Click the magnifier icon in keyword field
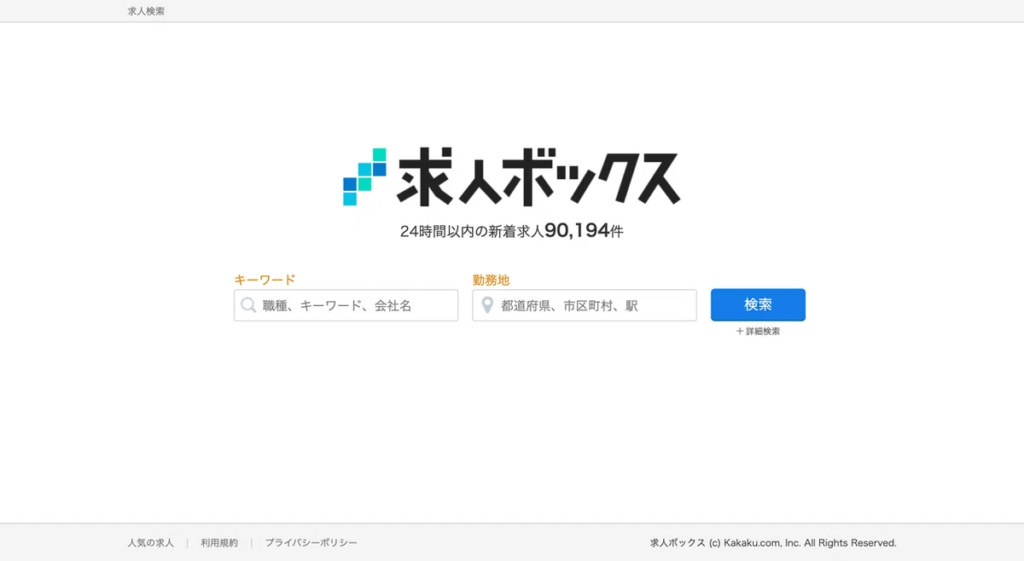This screenshot has width=1024, height=561. click(x=248, y=305)
